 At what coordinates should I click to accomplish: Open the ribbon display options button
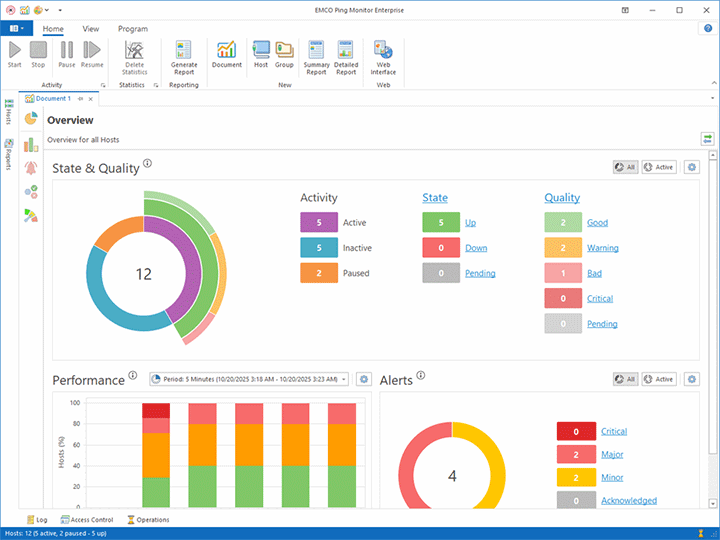625,10
